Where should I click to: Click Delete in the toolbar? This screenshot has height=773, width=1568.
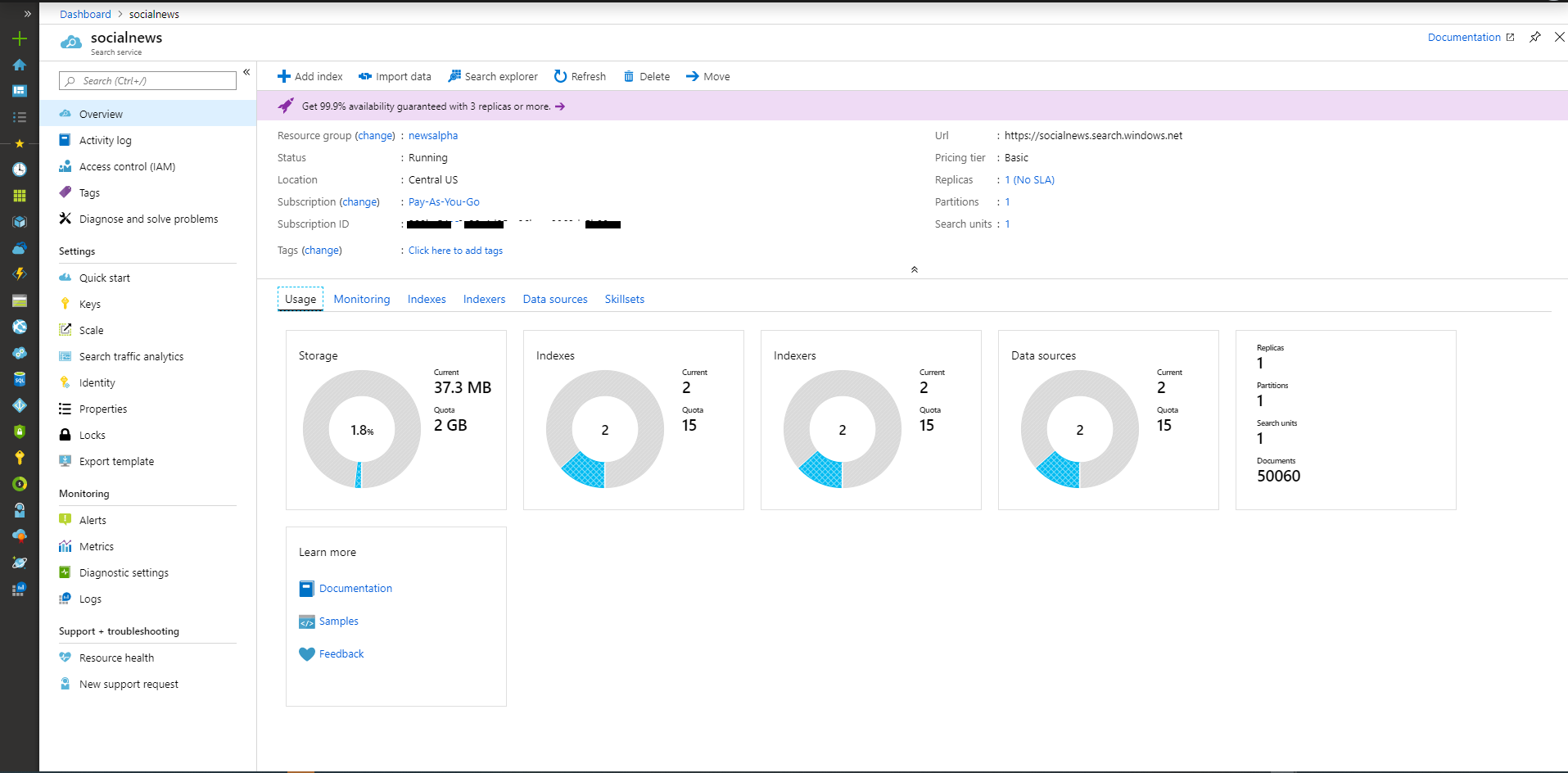click(647, 76)
